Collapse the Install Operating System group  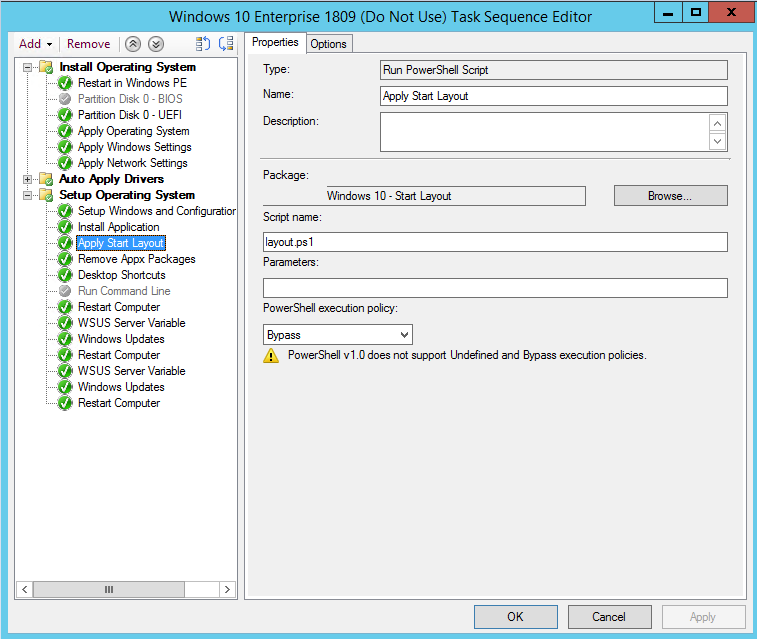pyautogui.click(x=28, y=67)
